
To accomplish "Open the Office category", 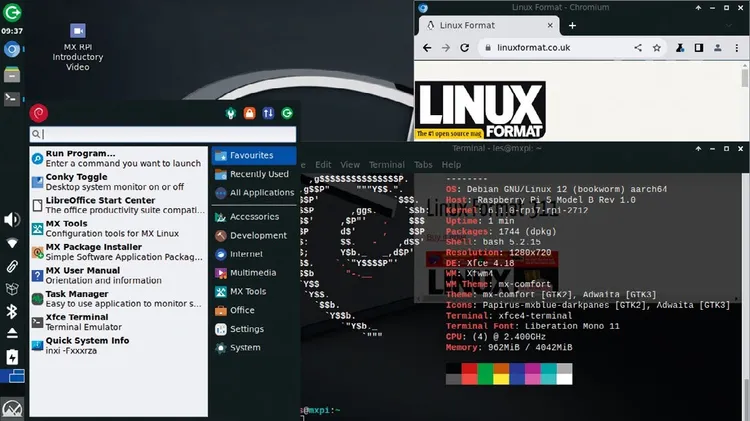I will [254, 310].
